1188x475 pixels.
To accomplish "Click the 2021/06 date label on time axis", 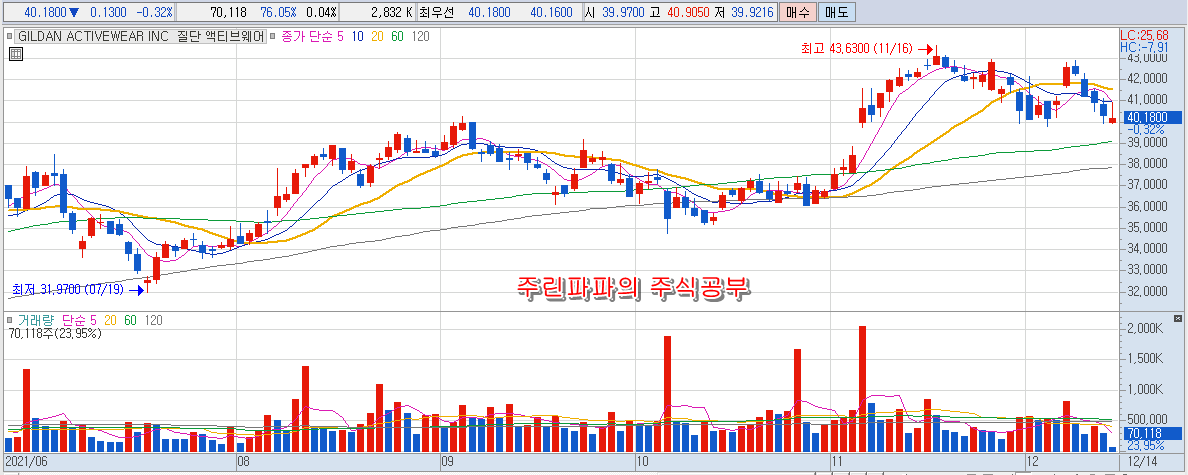I will 25,460.
